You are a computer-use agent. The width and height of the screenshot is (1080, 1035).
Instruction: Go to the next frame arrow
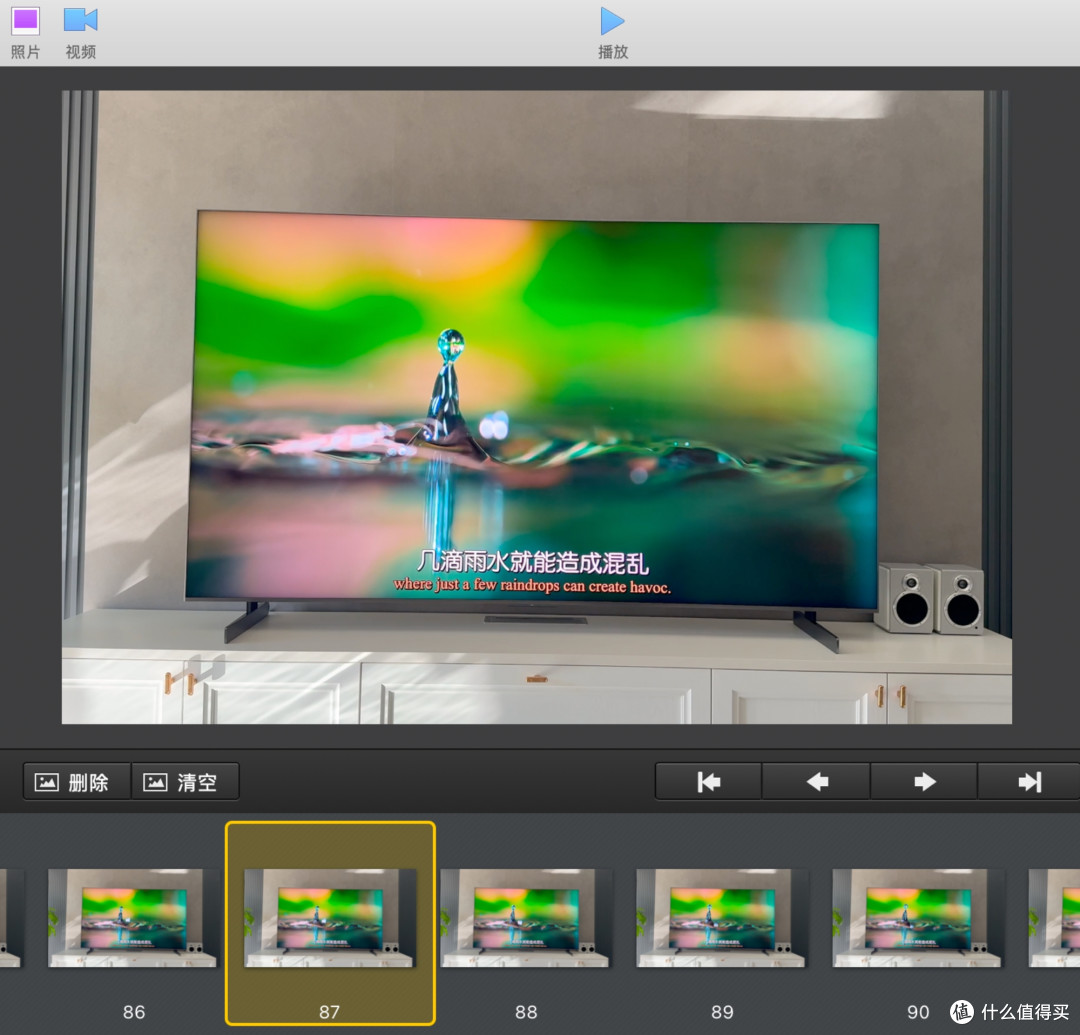(x=924, y=782)
